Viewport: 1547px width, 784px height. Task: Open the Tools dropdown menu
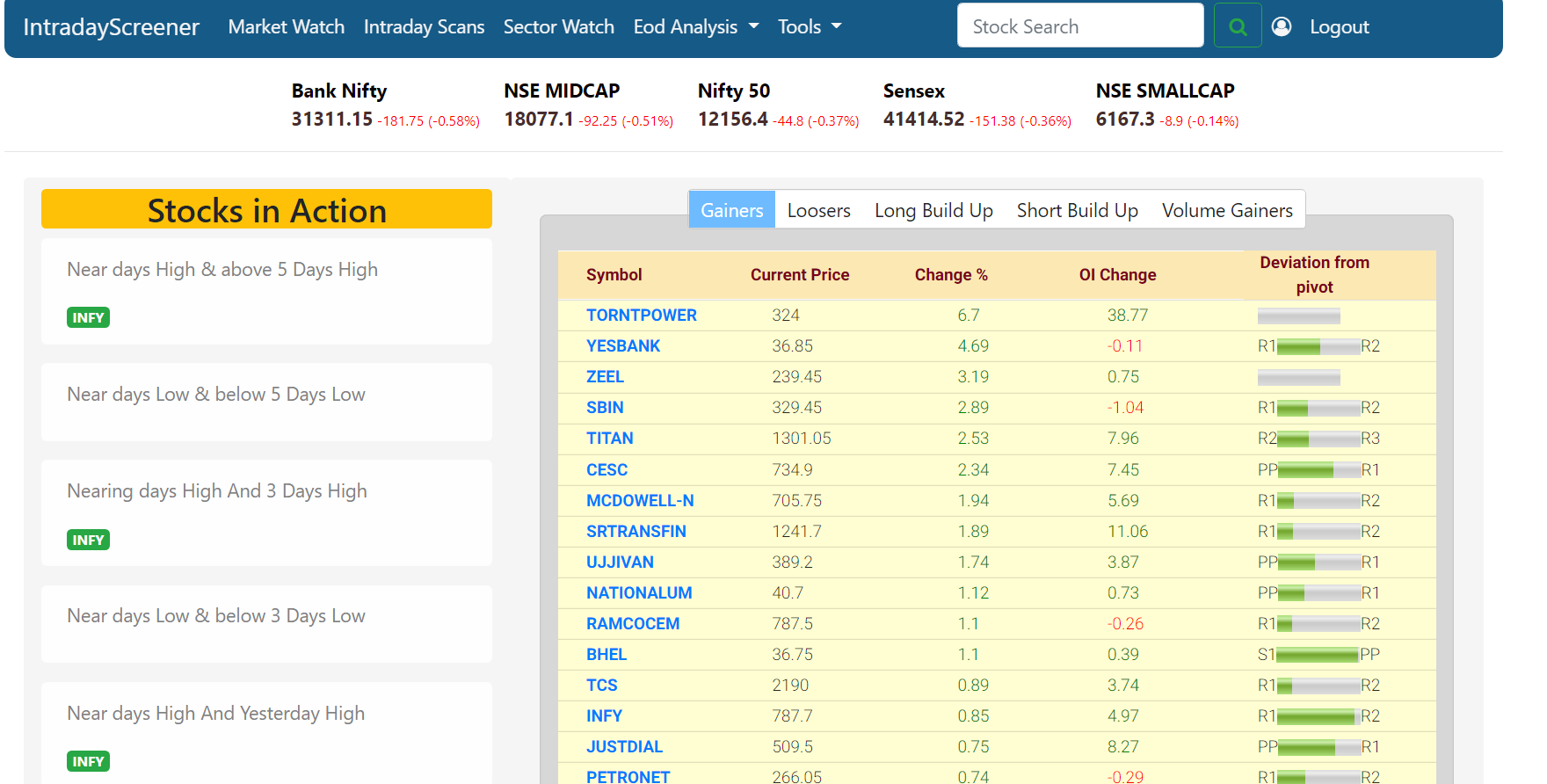810,26
